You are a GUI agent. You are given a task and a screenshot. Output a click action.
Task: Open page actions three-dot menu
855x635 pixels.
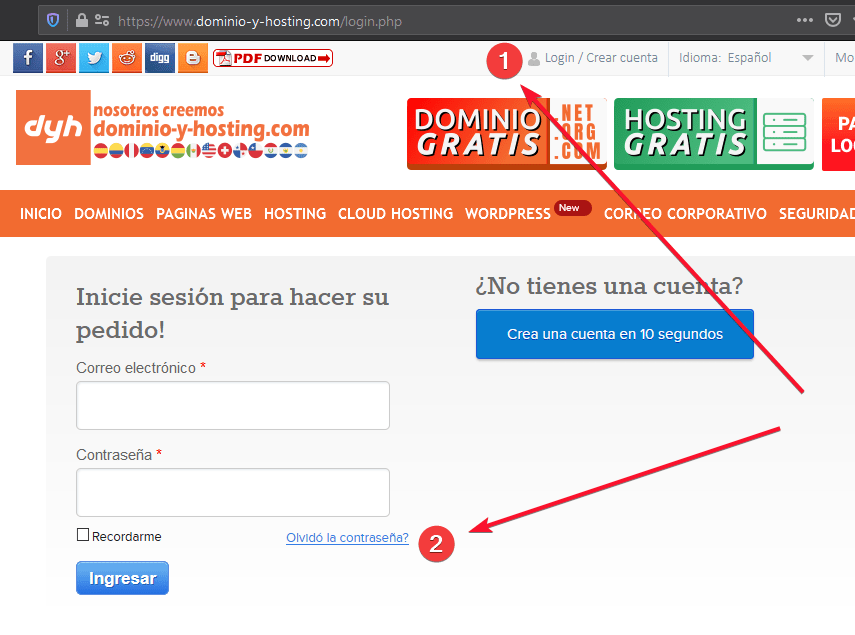(x=805, y=20)
